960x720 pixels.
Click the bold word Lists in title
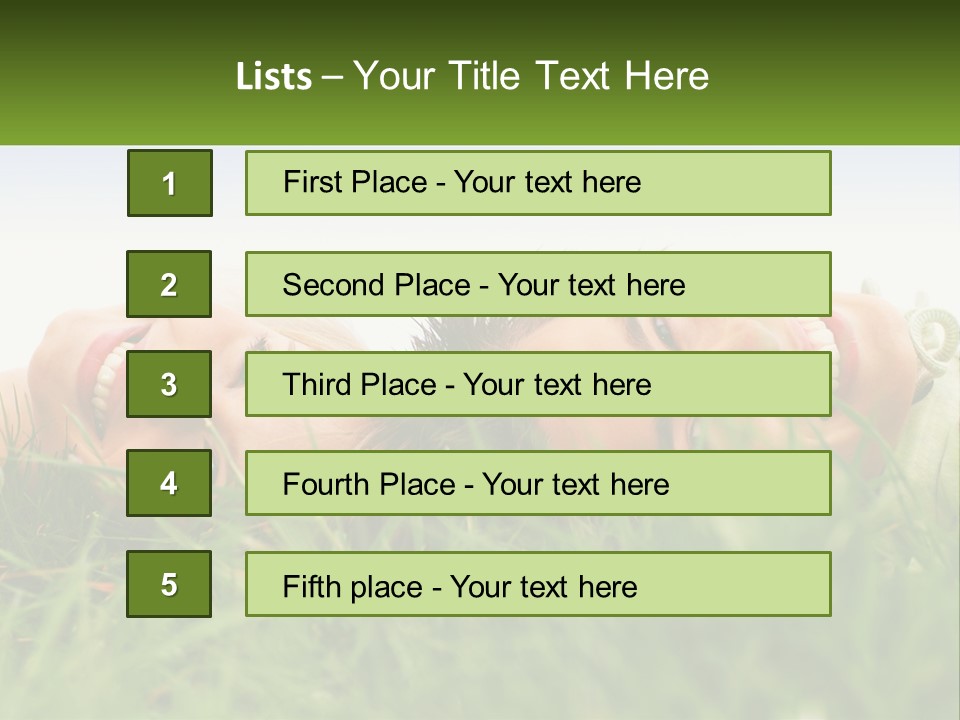[x=274, y=76]
